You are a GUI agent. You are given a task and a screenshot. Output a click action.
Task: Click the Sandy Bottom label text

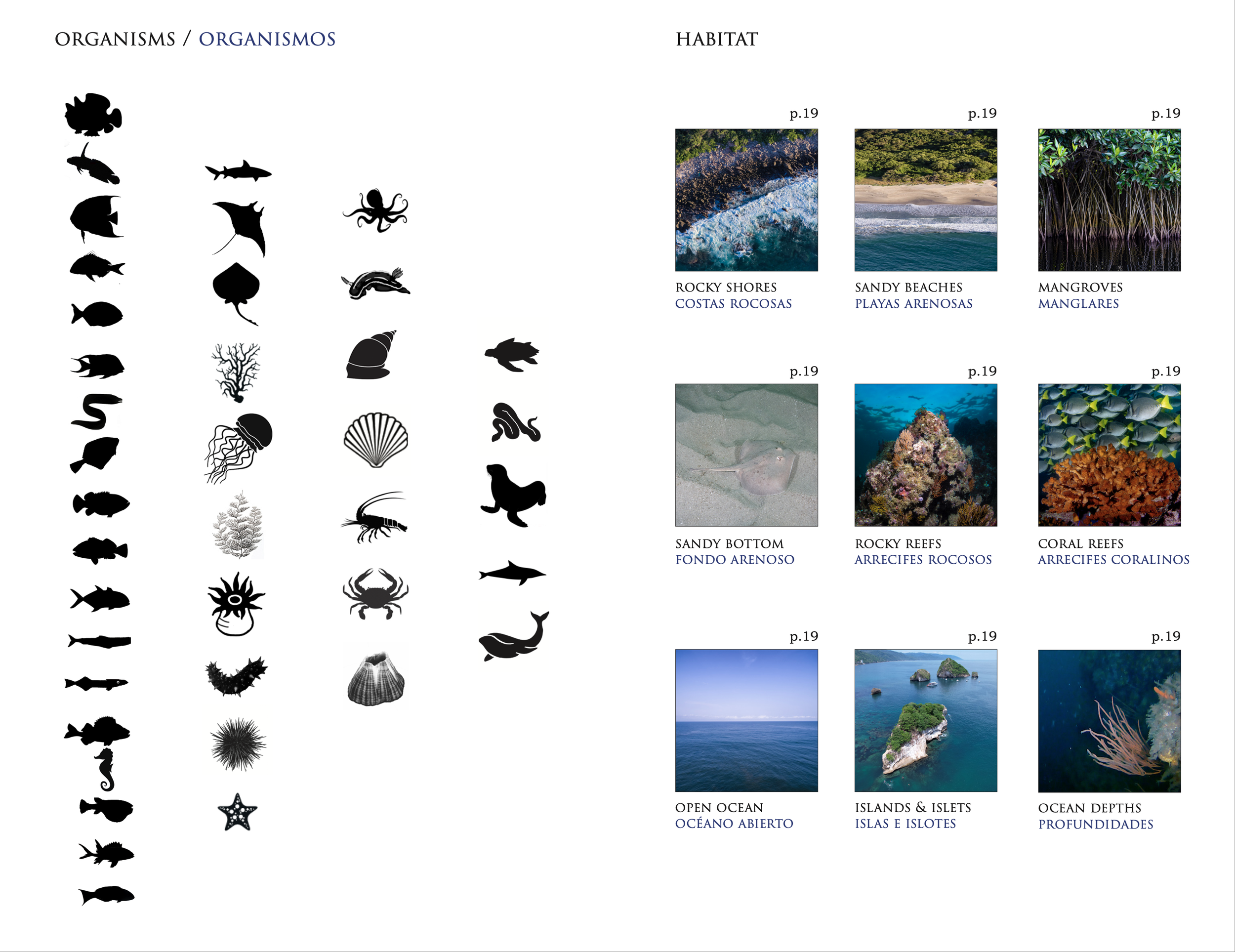[729, 543]
